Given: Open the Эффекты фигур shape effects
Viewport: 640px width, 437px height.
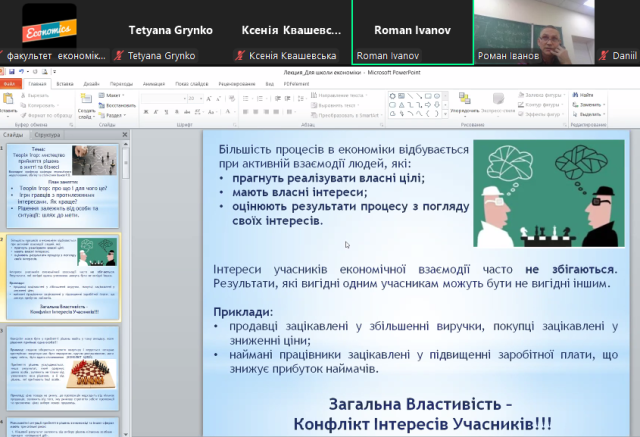Looking at the screenshot, I should coord(541,114).
